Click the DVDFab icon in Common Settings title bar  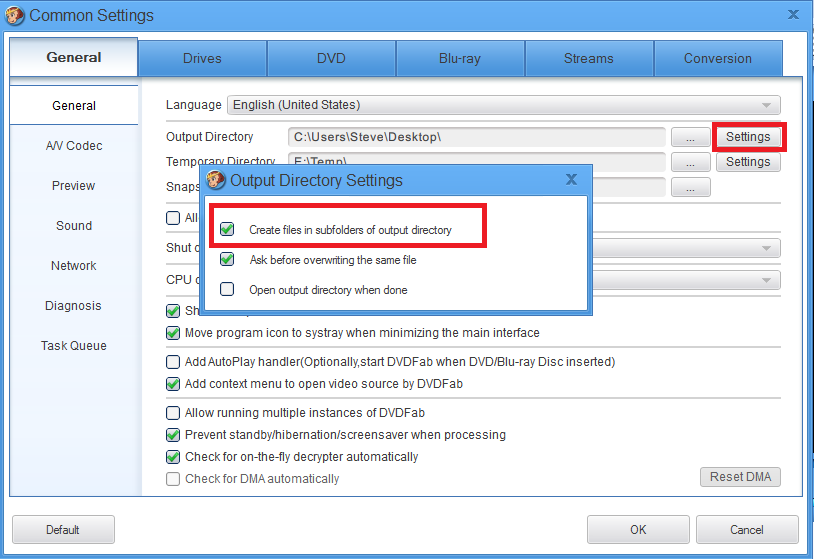coord(15,16)
